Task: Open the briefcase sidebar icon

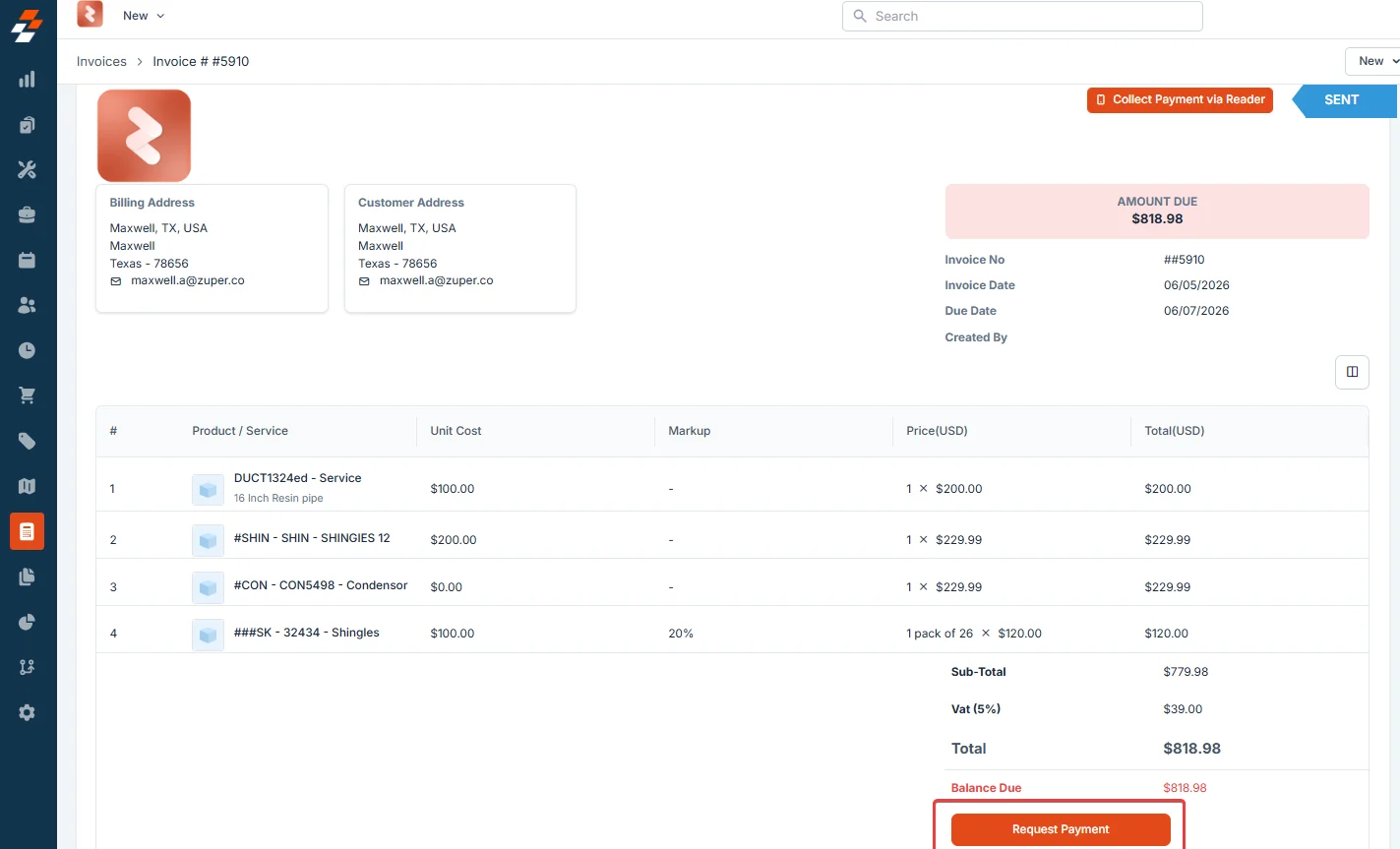Action: point(28,214)
